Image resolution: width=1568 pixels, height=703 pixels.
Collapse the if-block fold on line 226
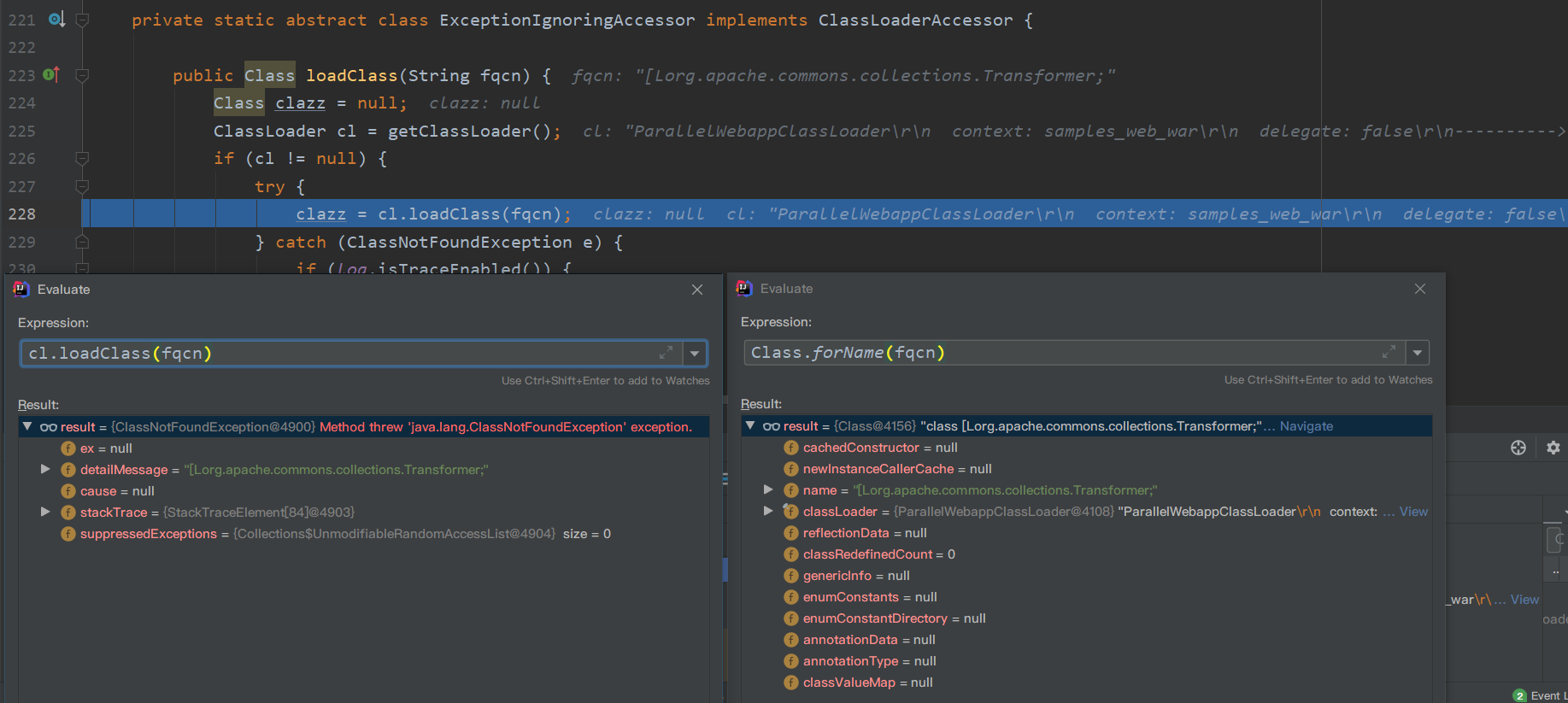coord(82,158)
